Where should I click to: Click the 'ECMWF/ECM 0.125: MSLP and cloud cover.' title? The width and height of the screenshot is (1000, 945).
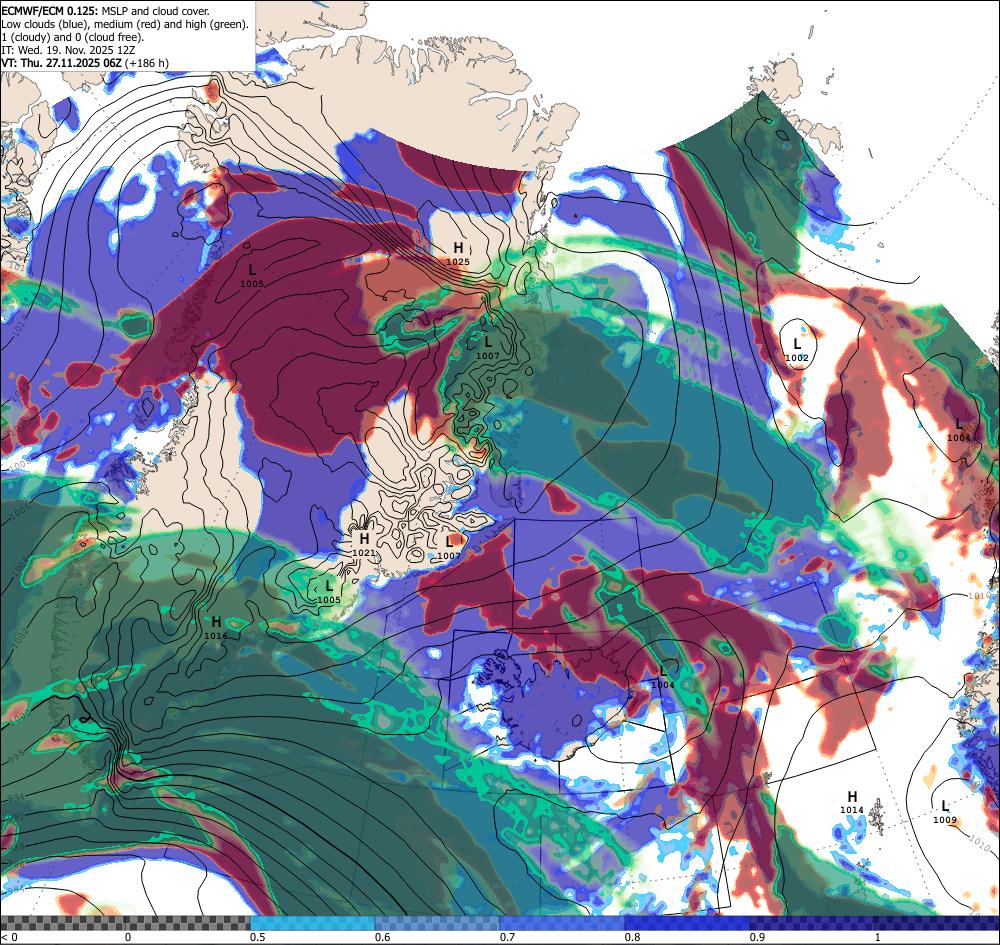(x=105, y=11)
